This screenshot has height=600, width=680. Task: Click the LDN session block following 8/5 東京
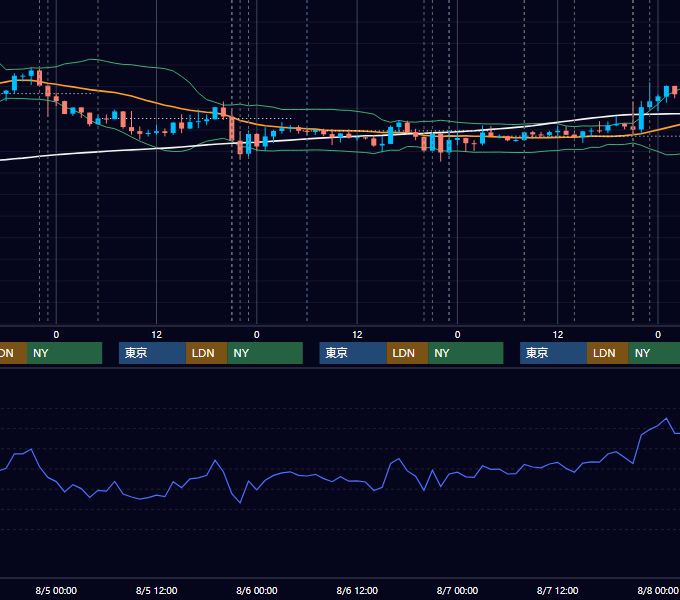(206, 353)
